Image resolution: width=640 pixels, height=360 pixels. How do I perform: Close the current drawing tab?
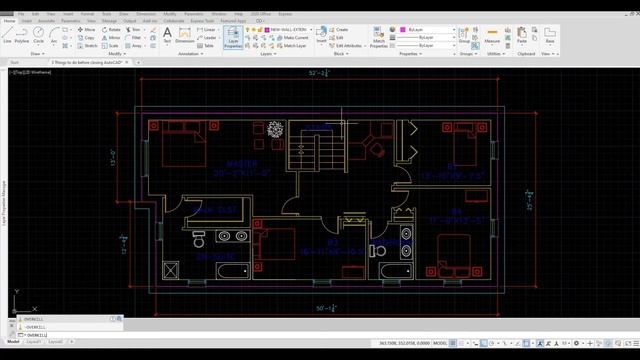[127, 62]
